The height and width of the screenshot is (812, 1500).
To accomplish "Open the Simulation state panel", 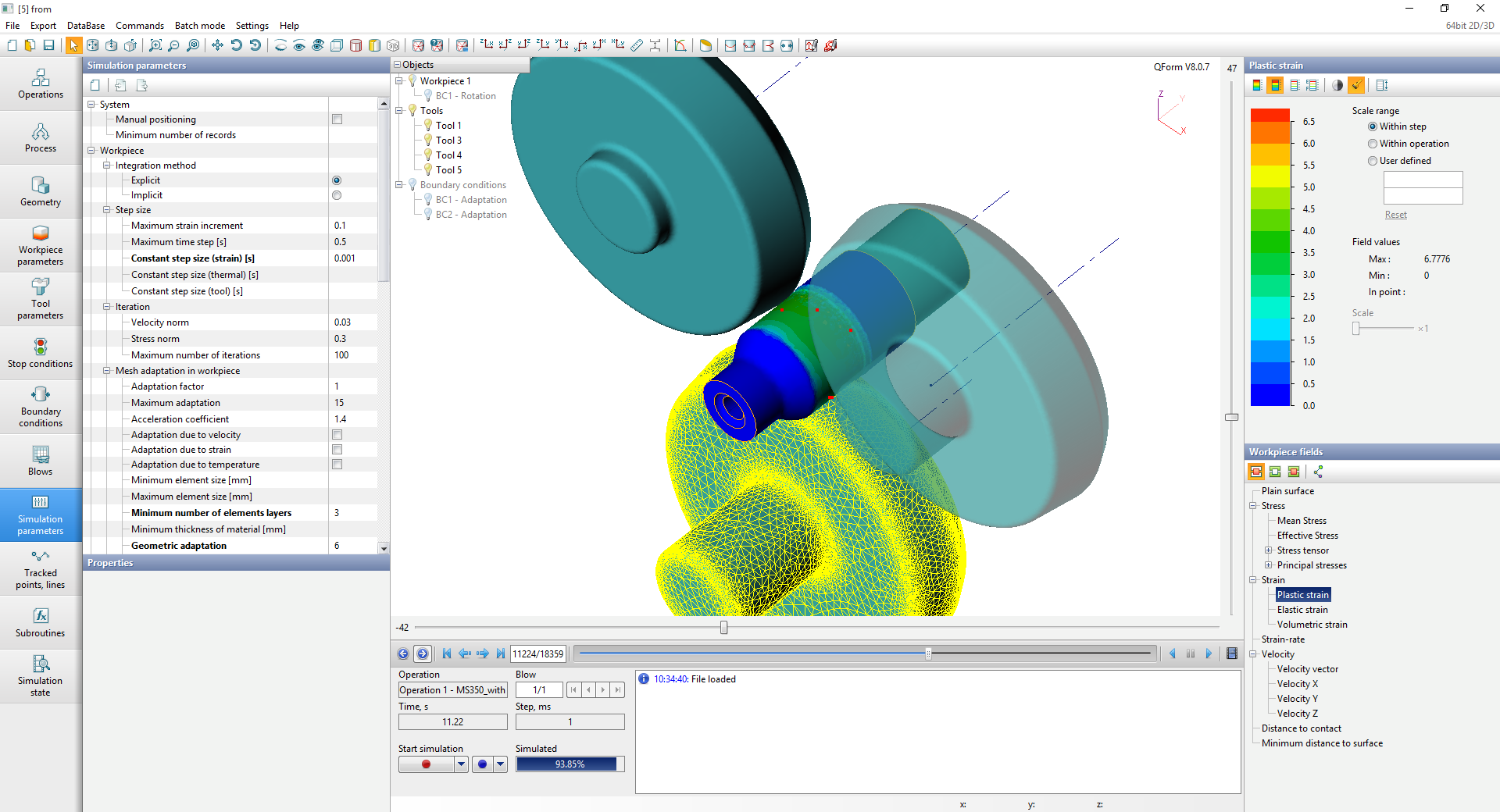I will (41, 676).
